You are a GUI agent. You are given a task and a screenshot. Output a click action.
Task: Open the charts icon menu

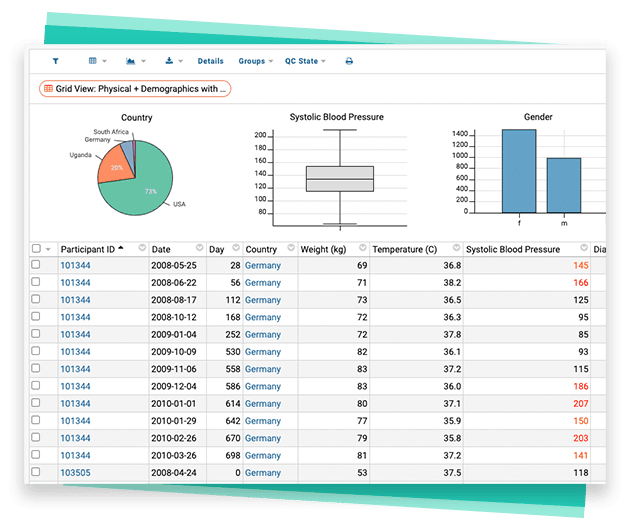pyautogui.click(x=137, y=61)
